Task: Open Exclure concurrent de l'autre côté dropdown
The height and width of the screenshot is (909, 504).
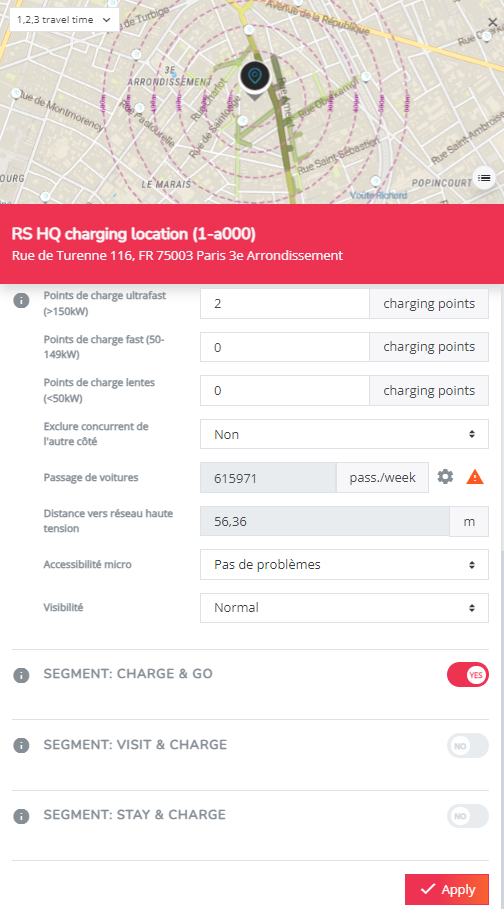Action: click(x=345, y=434)
